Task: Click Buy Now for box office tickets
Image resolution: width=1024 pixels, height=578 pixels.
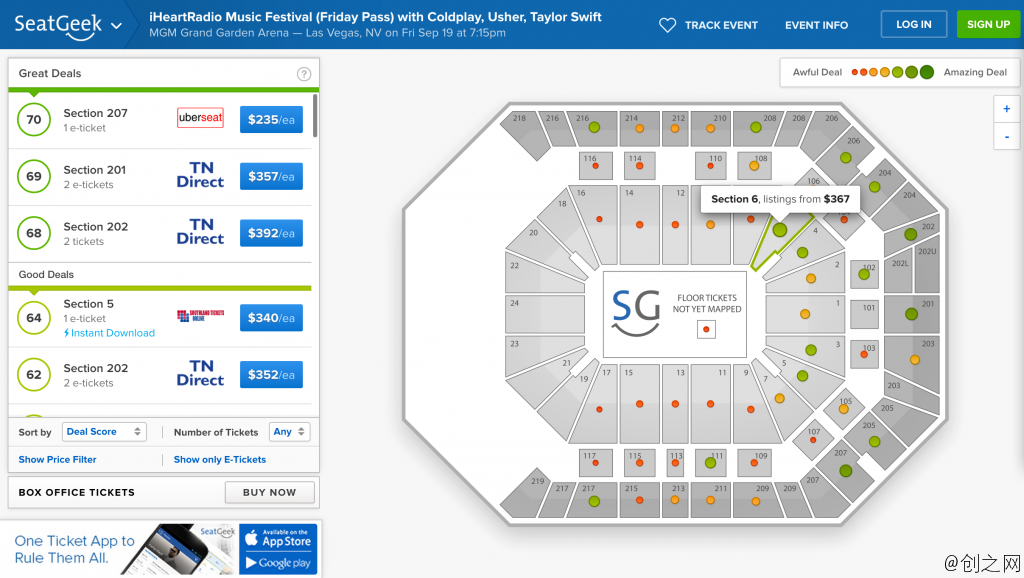Action: 270,492
